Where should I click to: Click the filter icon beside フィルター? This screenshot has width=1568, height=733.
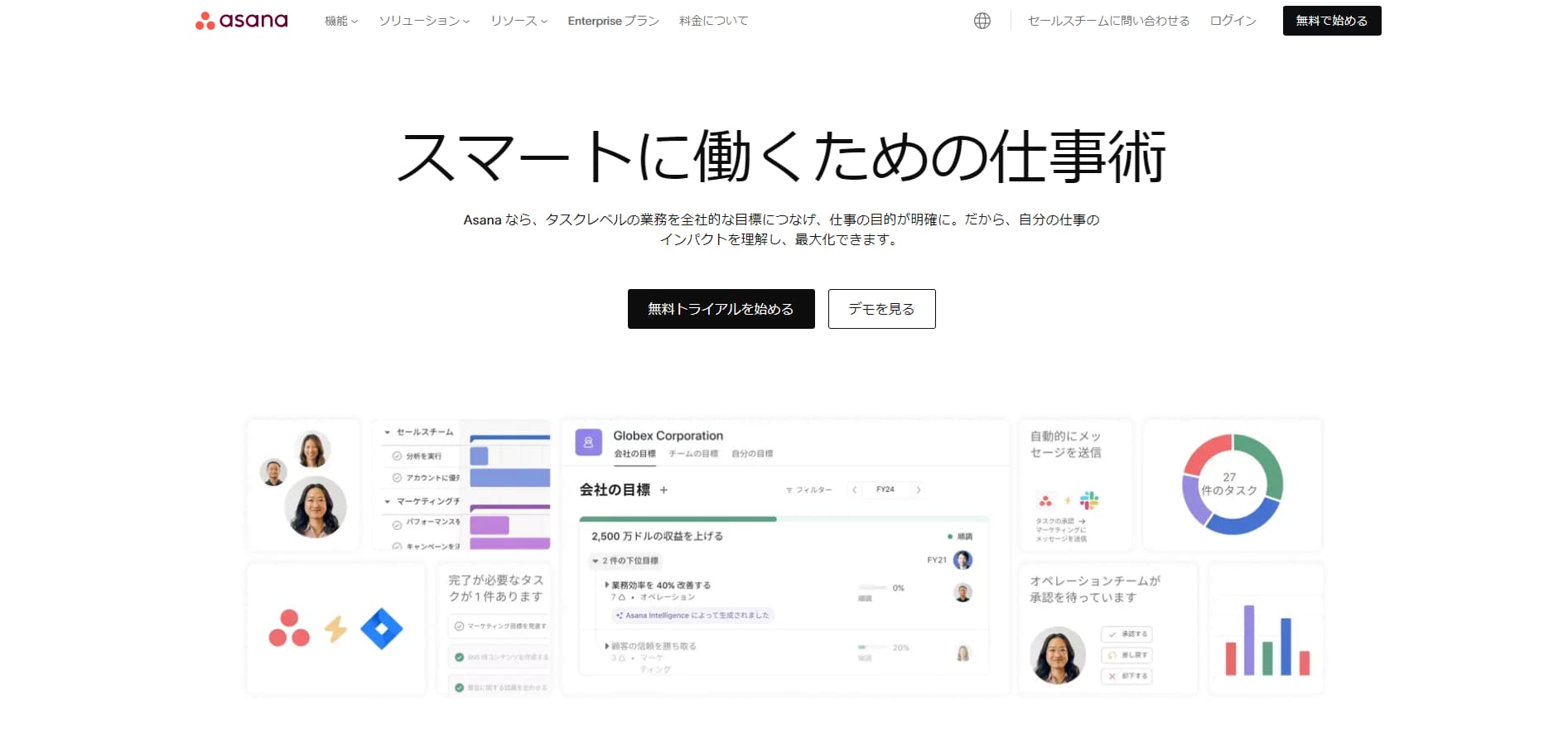click(789, 490)
